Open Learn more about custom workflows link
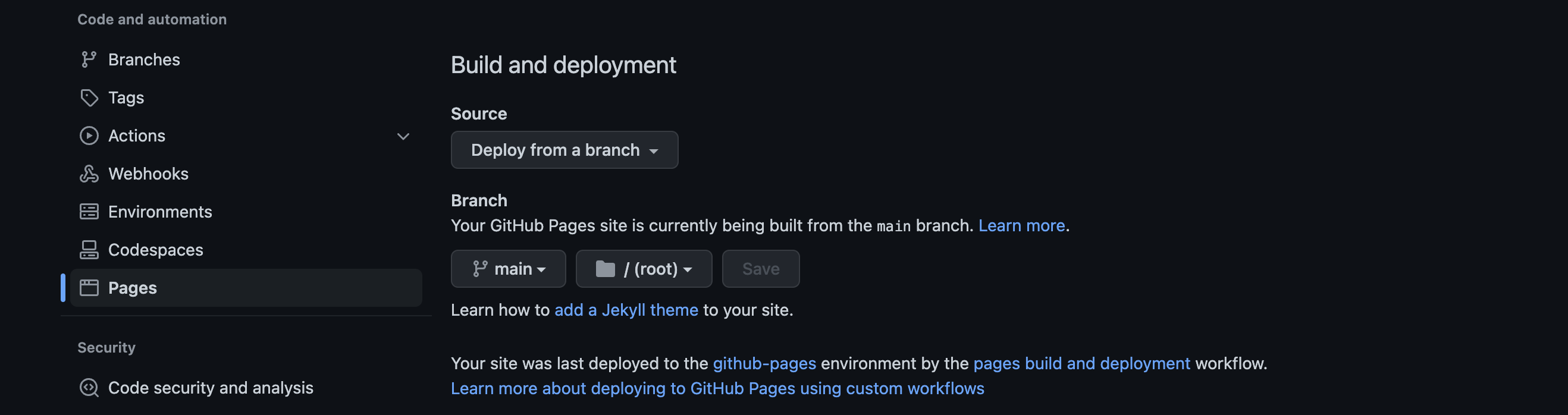The height and width of the screenshot is (415, 1568). [x=717, y=389]
